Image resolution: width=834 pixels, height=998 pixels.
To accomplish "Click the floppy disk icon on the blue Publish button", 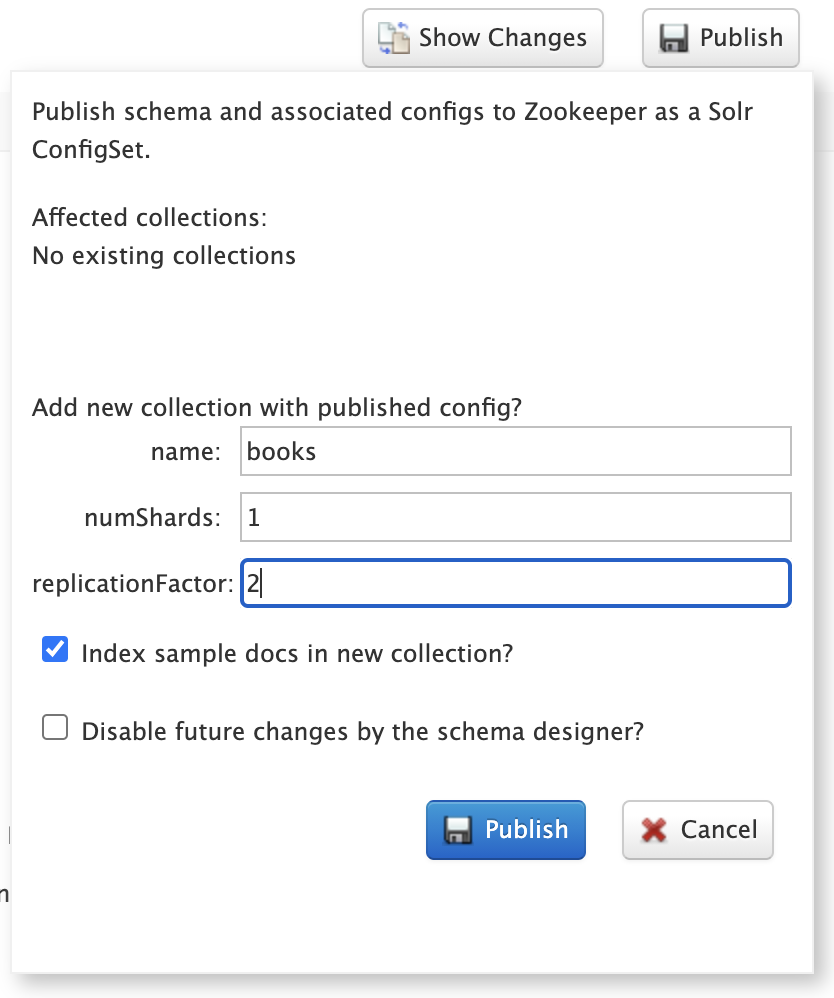I will (x=459, y=830).
